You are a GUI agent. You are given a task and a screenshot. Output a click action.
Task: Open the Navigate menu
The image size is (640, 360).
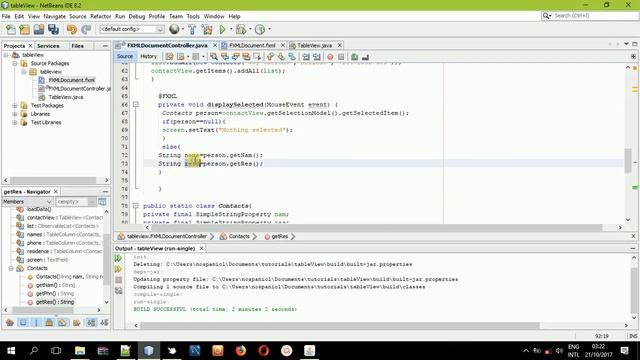click(54, 16)
